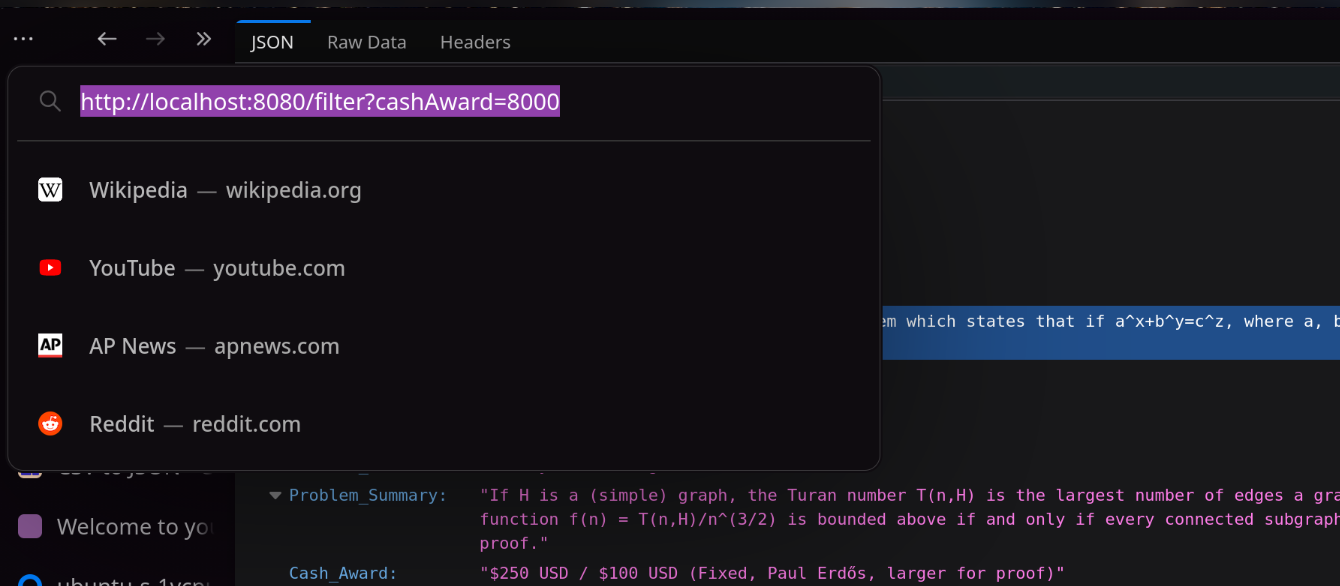Open the Headers tab
Viewport: 1340px width, 586px height.
point(475,42)
